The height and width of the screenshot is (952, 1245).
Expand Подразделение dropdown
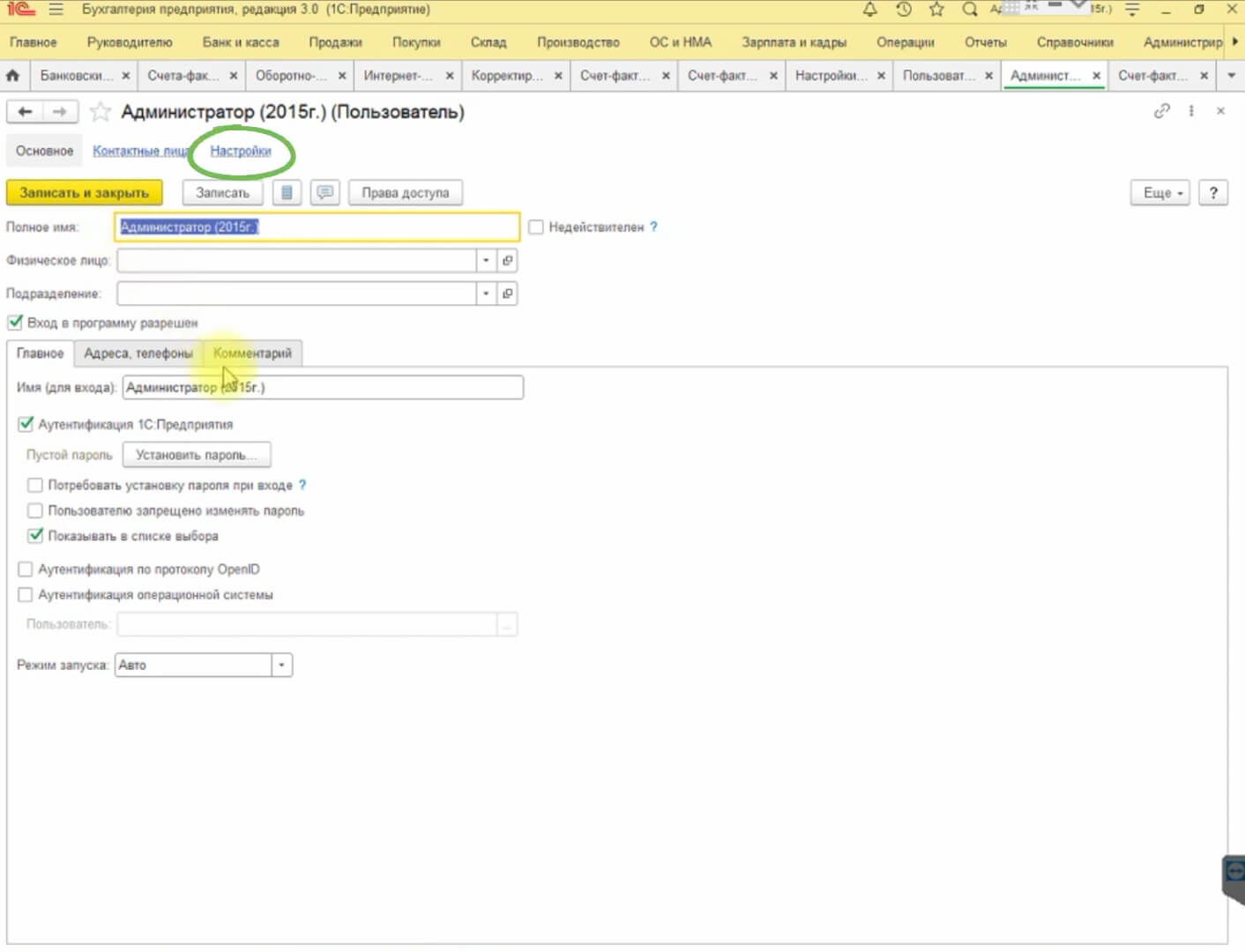tap(486, 294)
